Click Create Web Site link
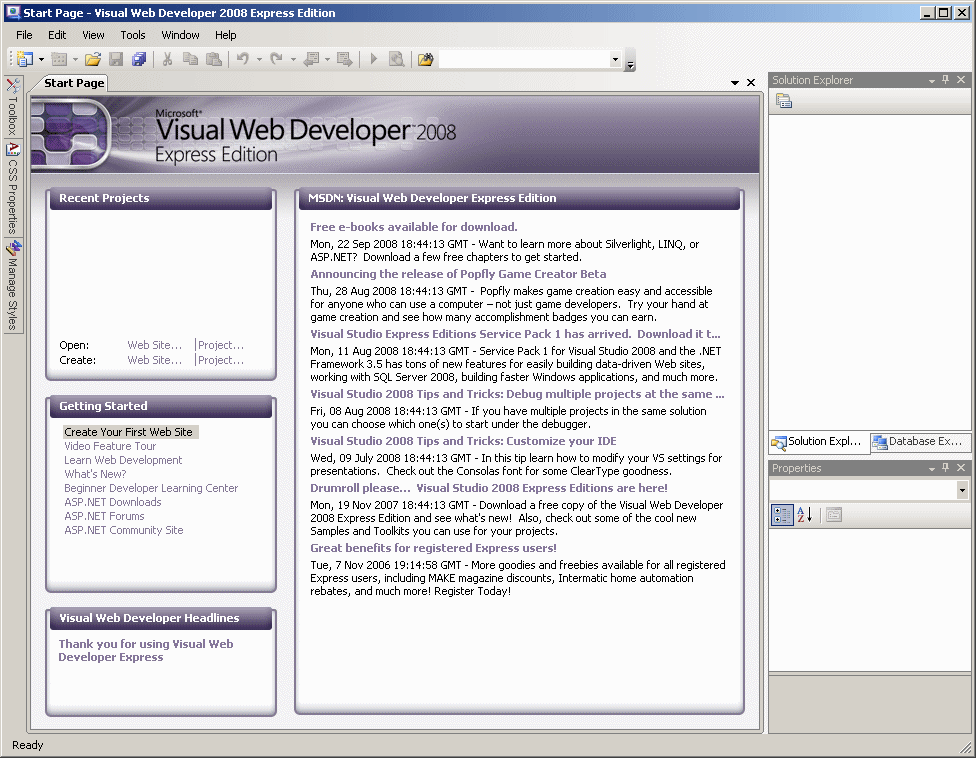This screenshot has height=758, width=976. click(x=154, y=360)
